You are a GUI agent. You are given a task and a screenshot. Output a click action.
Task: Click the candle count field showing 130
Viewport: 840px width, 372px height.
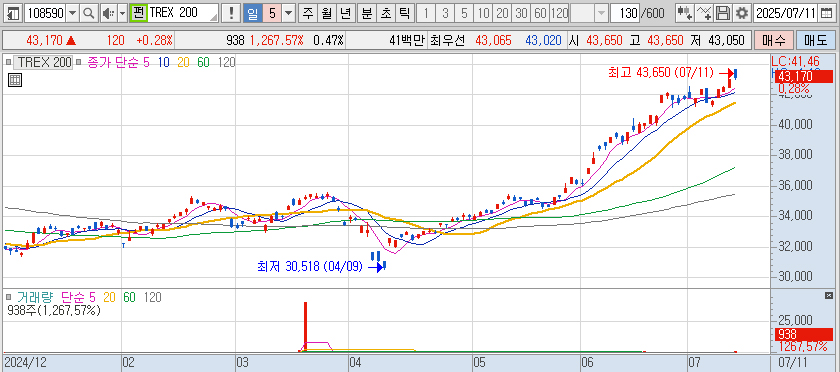tap(625, 13)
